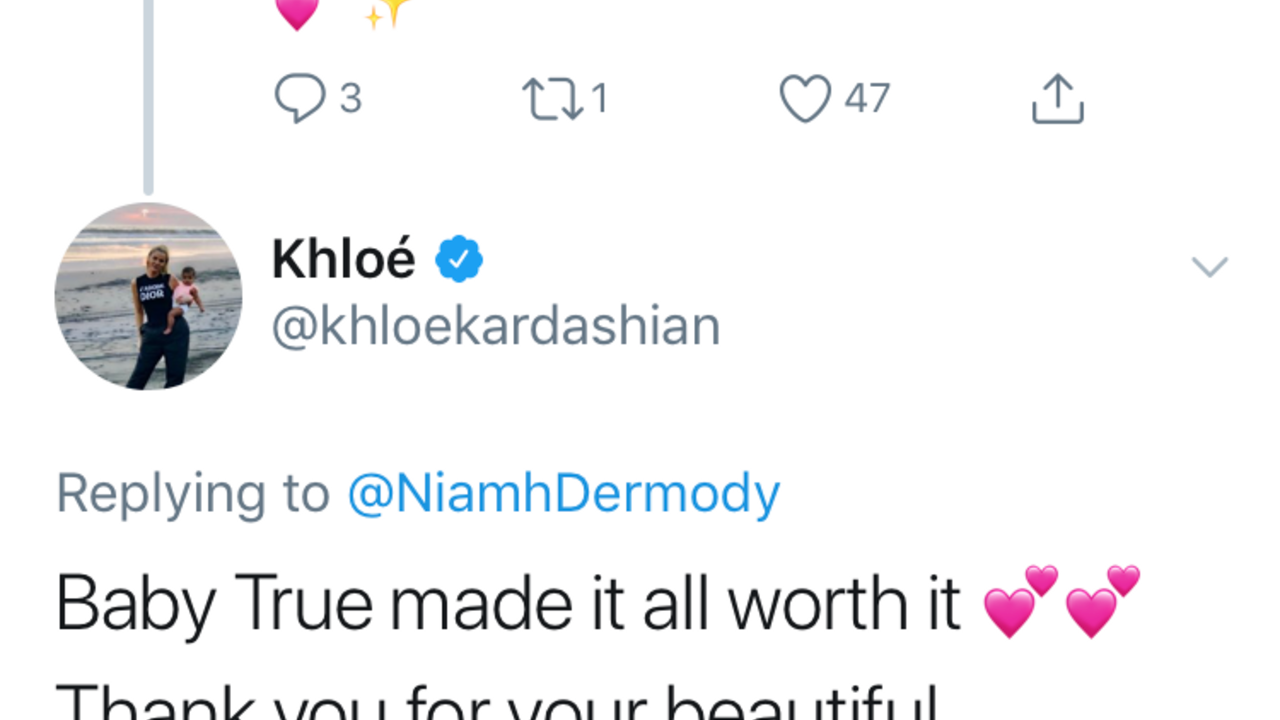The image size is (1280, 720).
Task: Click the sparkles emoji in the upper tweet
Action: 387,12
